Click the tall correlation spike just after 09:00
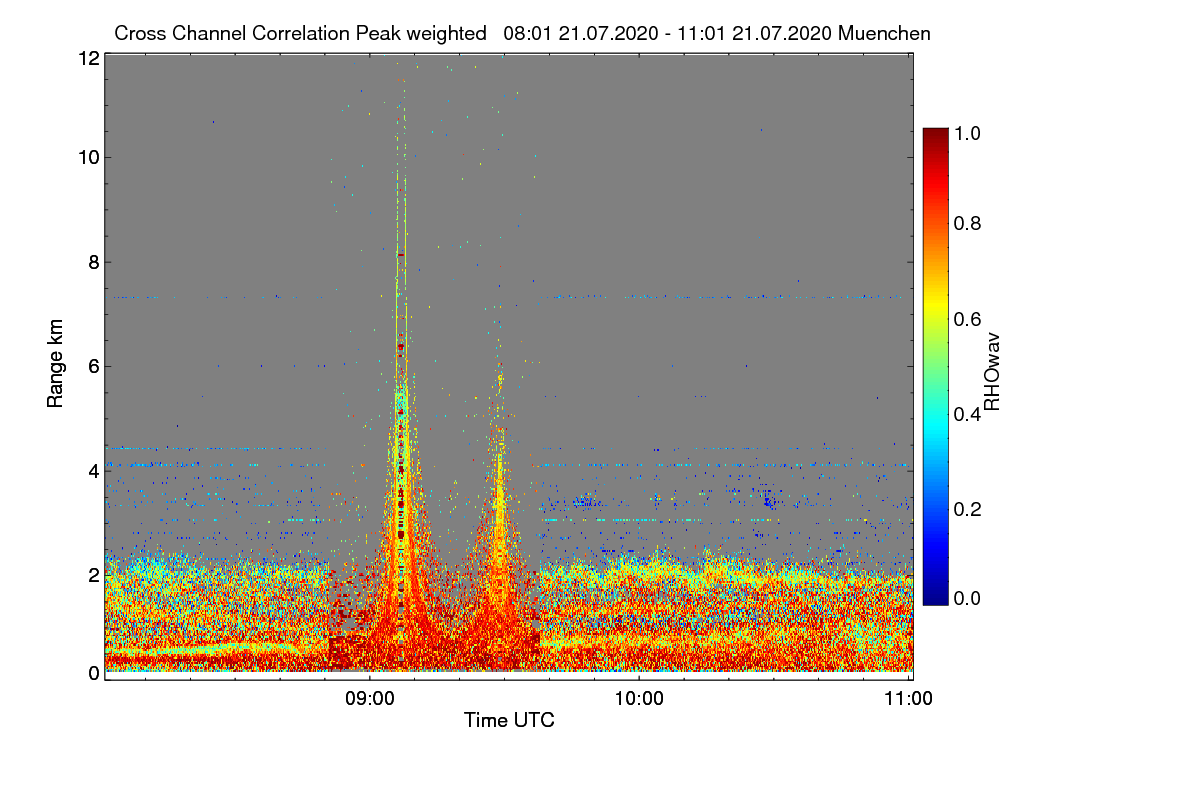The height and width of the screenshot is (800, 1200). [x=401, y=400]
